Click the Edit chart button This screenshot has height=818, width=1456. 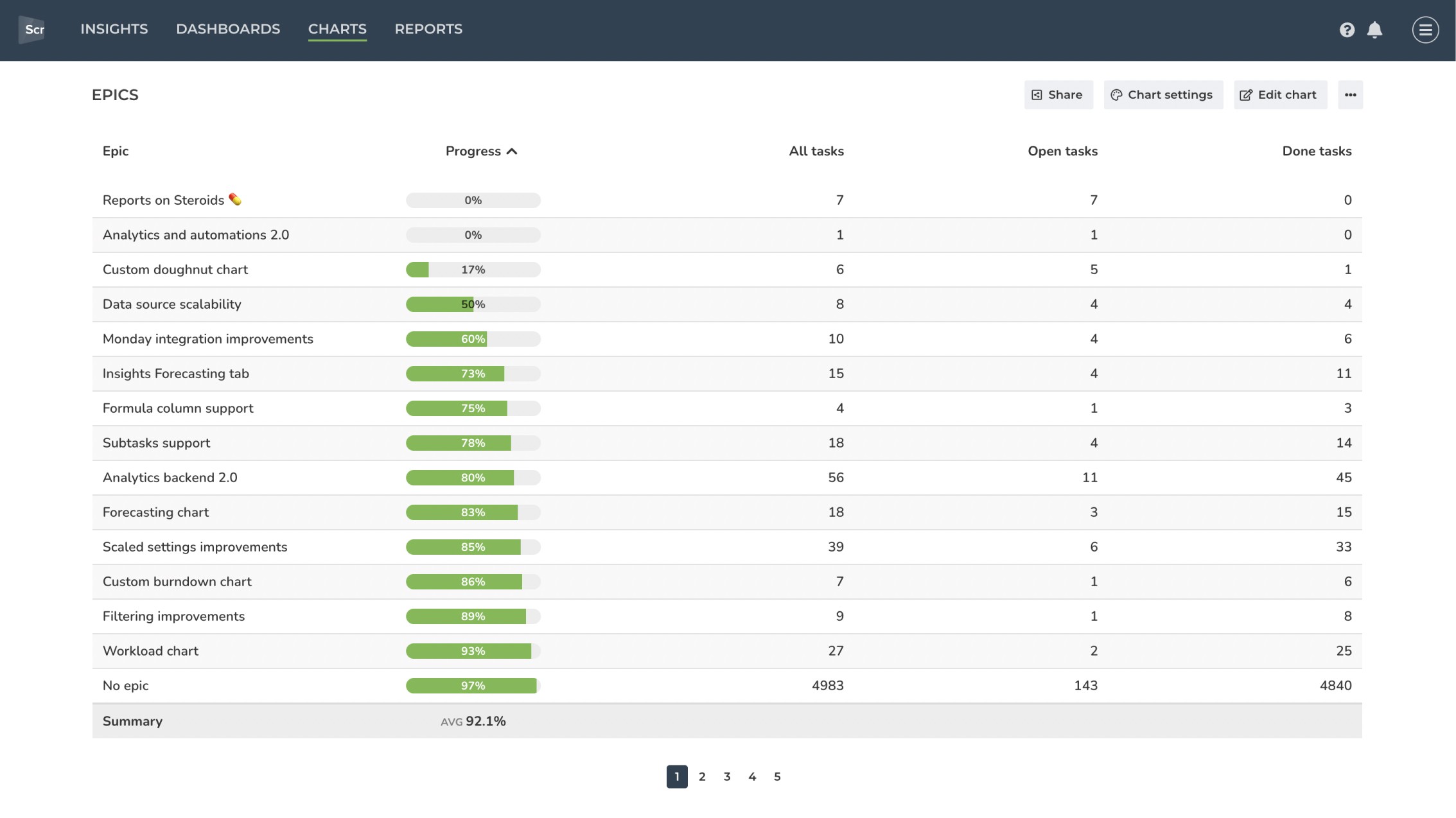[x=1279, y=95]
